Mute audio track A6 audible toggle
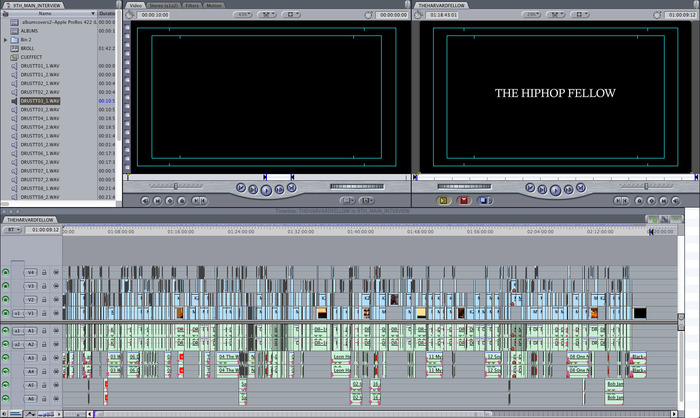This screenshot has width=700, height=418. tap(5, 398)
